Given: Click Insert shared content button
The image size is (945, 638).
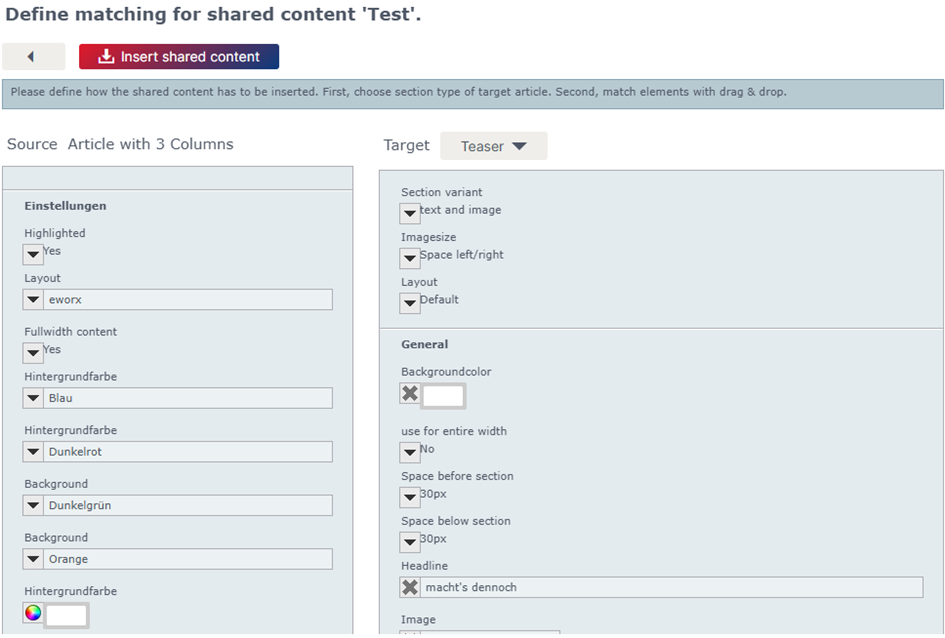Looking at the screenshot, I should pyautogui.click(x=179, y=57).
